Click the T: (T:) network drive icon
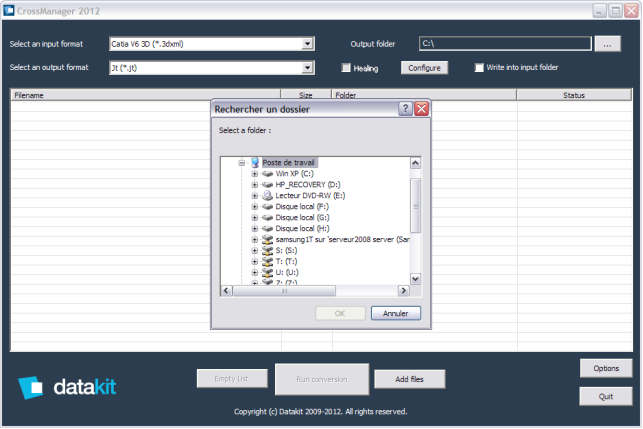 click(267, 262)
